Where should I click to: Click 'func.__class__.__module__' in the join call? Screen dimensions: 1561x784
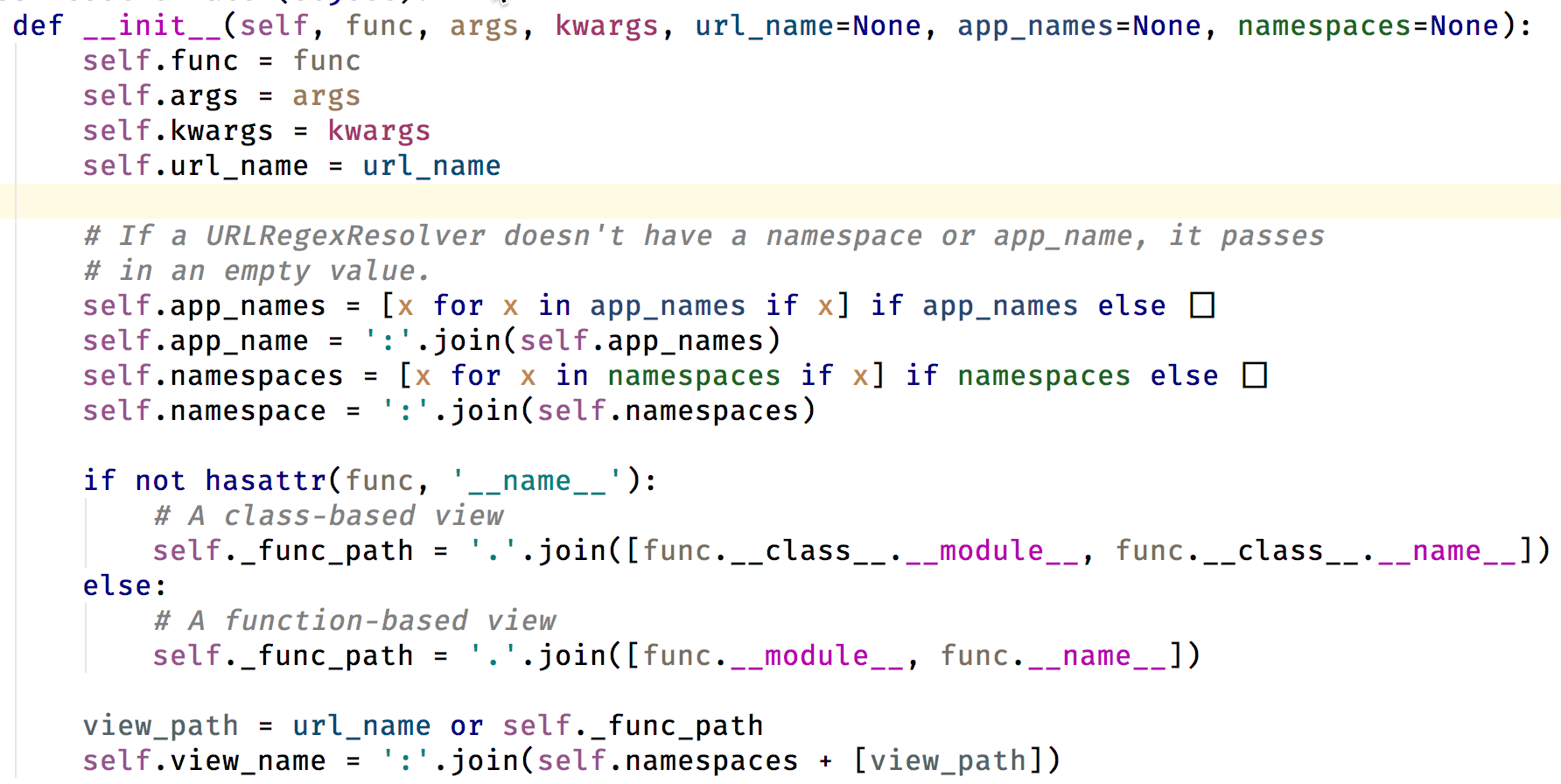point(860,550)
